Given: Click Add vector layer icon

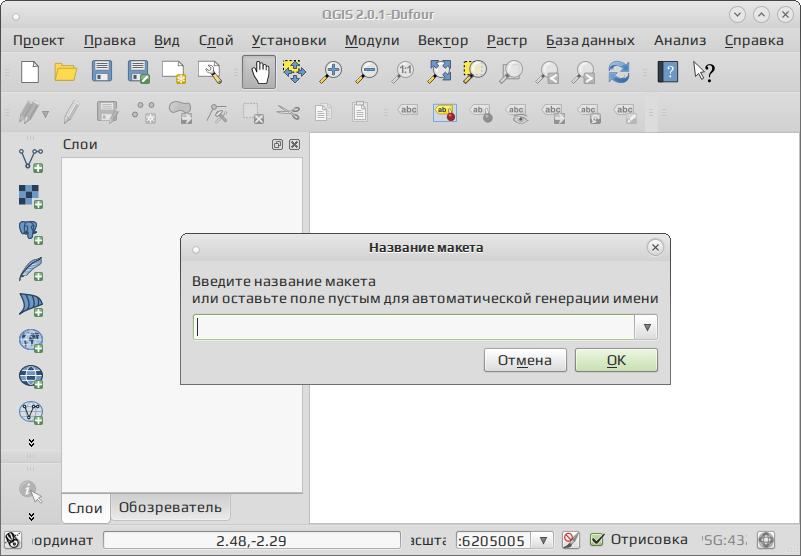Looking at the screenshot, I should (31, 160).
